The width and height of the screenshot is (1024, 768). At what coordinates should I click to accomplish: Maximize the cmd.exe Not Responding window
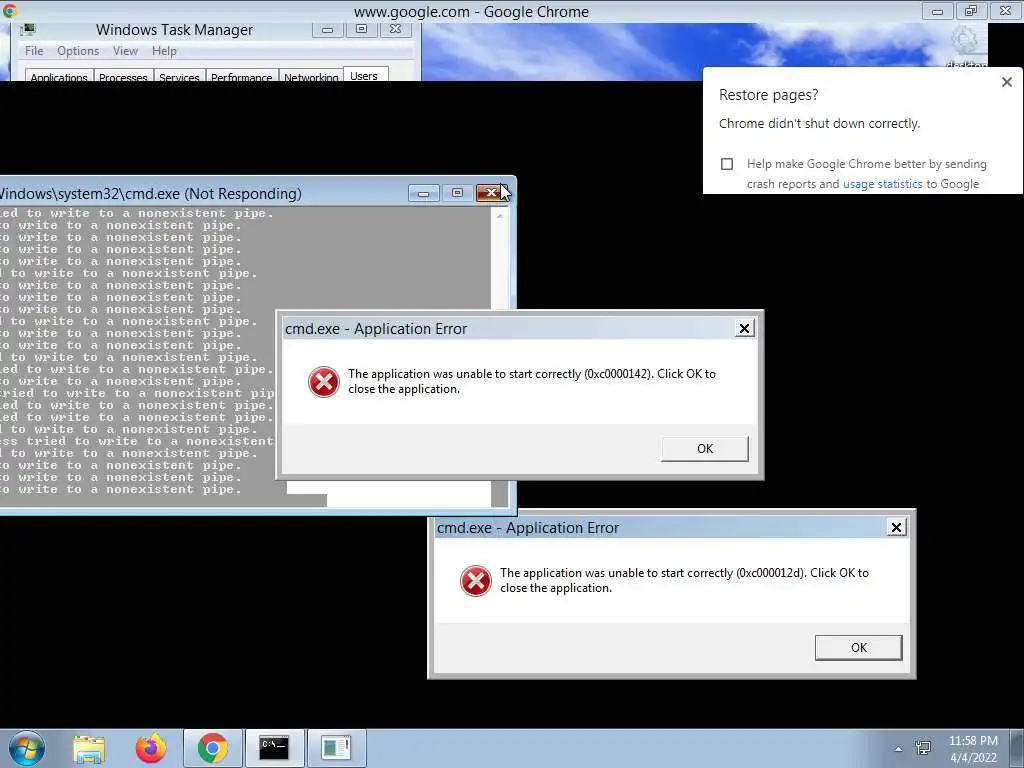click(457, 193)
